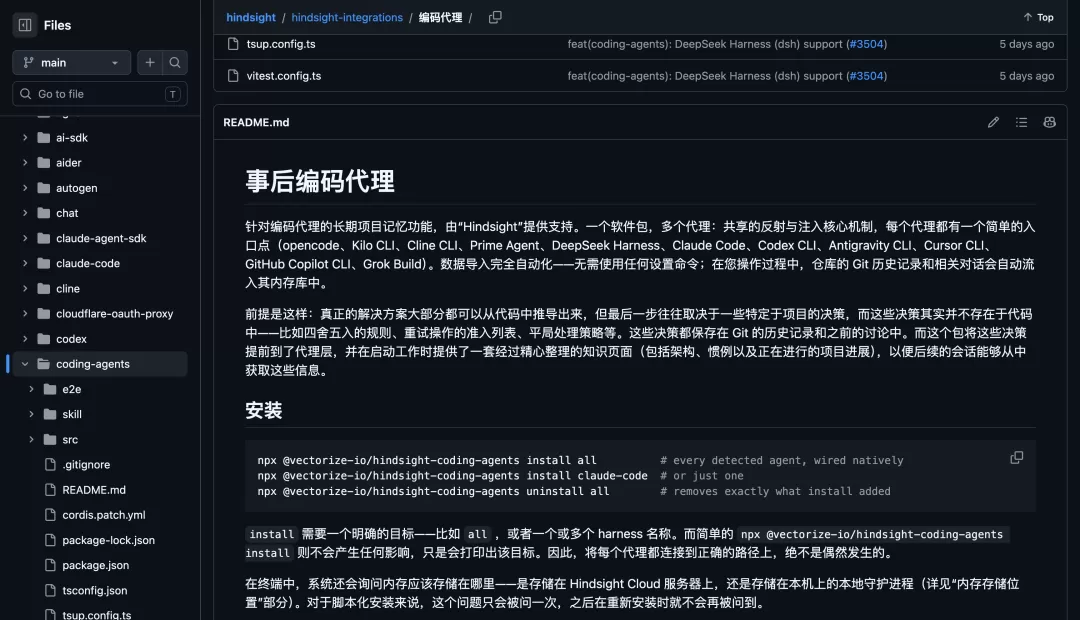Image resolution: width=1080 pixels, height=620 pixels.
Task: Click the src folder icon
Action: coord(50,440)
